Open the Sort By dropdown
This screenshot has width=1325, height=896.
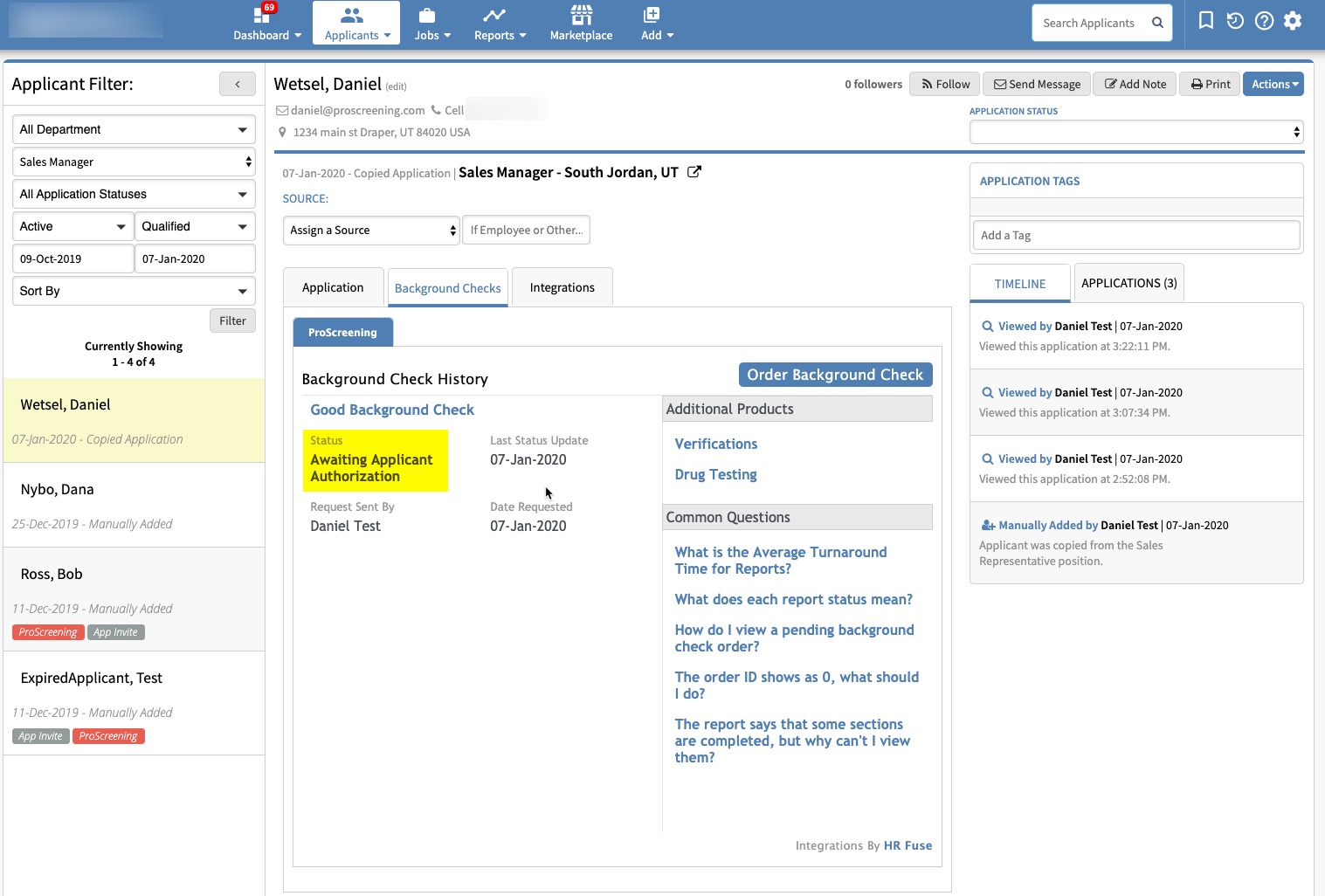(x=134, y=291)
